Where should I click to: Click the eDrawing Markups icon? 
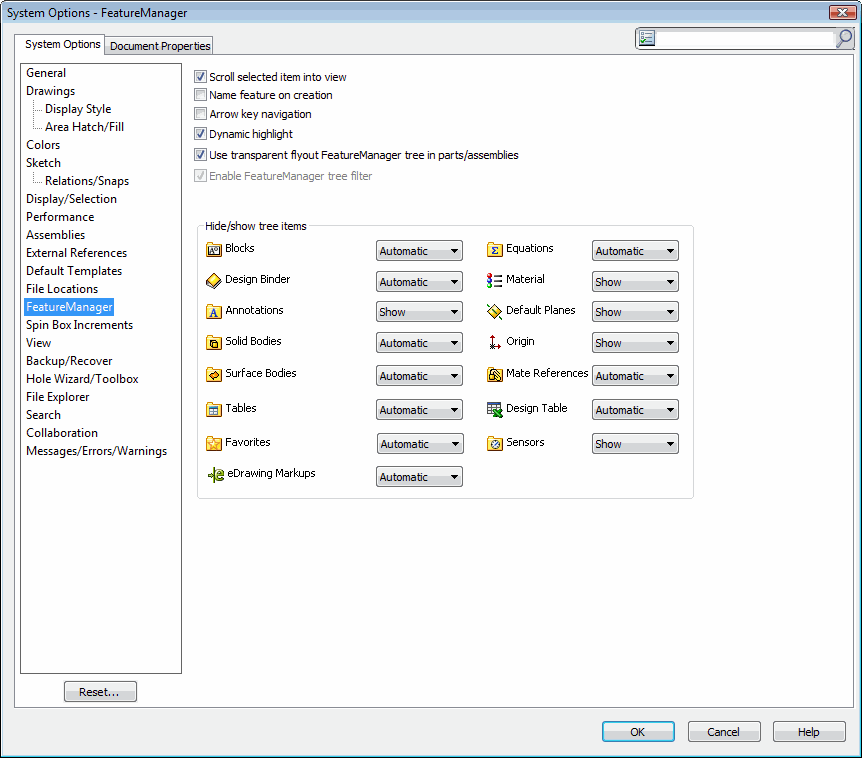pyautogui.click(x=216, y=474)
